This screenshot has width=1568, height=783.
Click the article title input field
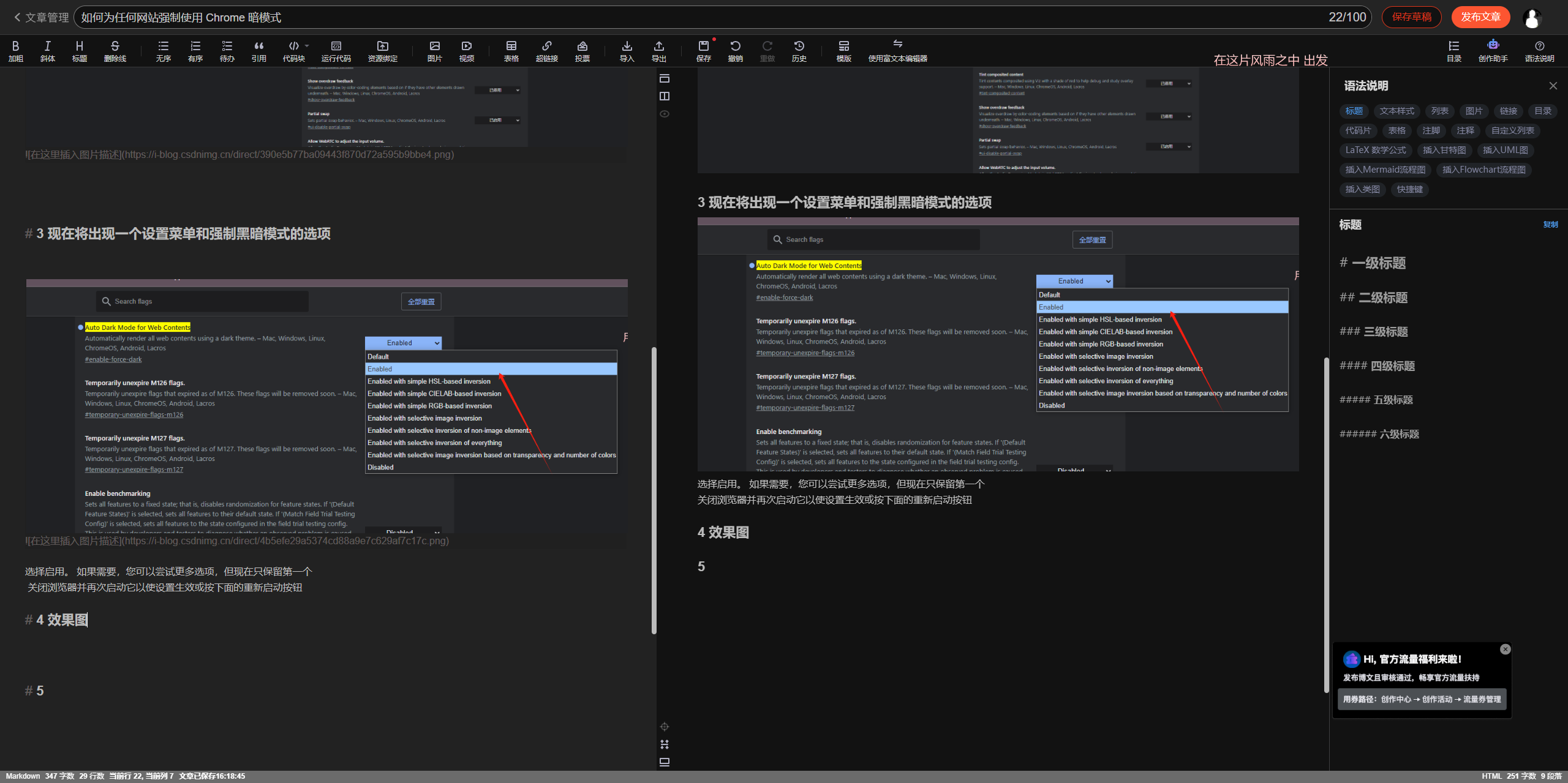tap(723, 17)
